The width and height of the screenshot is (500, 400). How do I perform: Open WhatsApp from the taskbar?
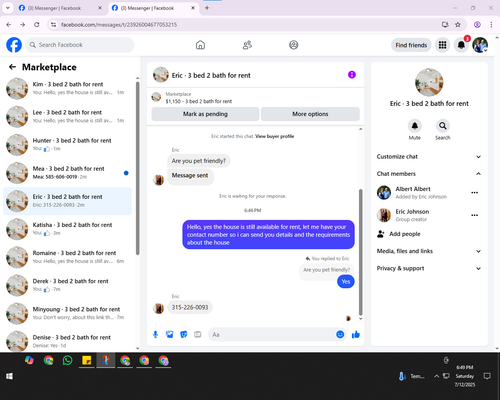[x=68, y=360]
